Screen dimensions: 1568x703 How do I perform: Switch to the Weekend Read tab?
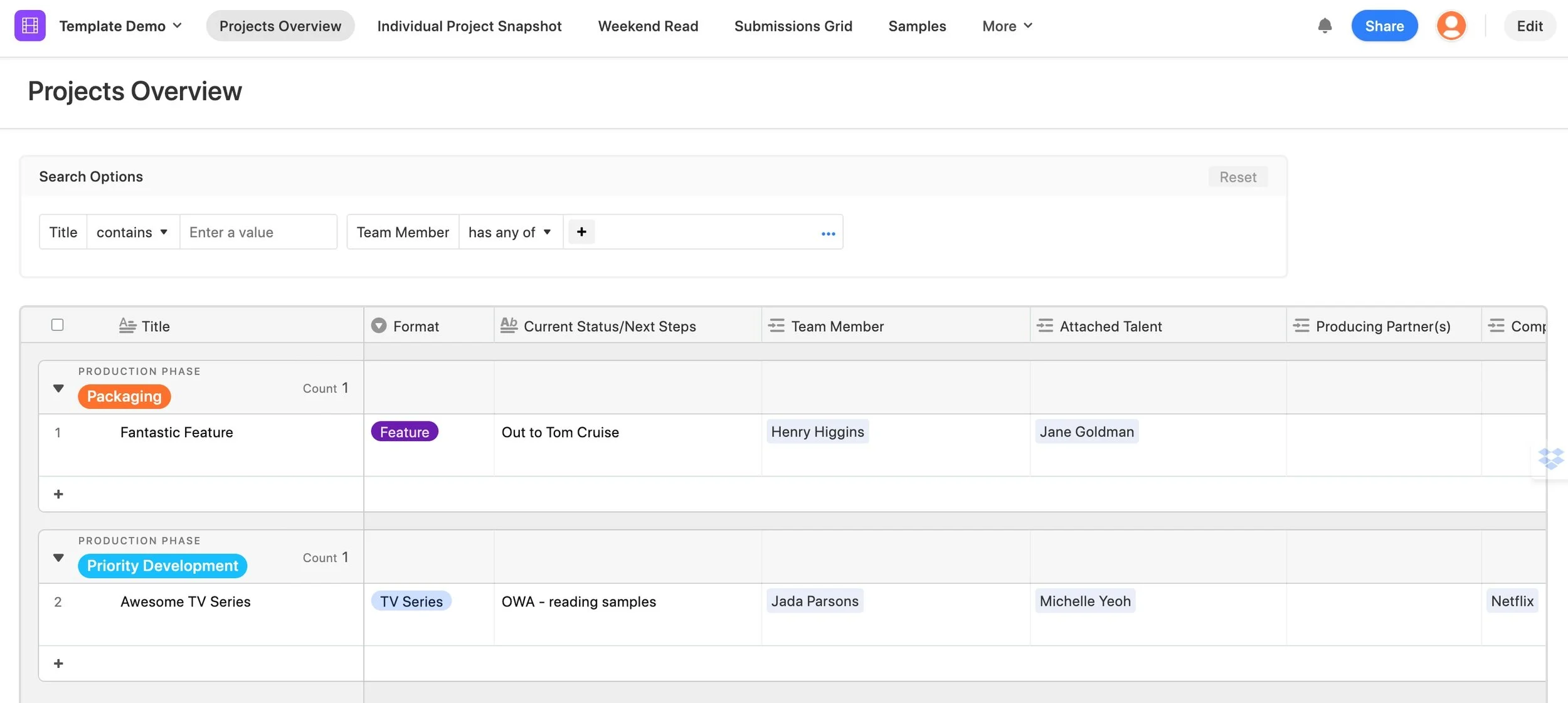(648, 26)
